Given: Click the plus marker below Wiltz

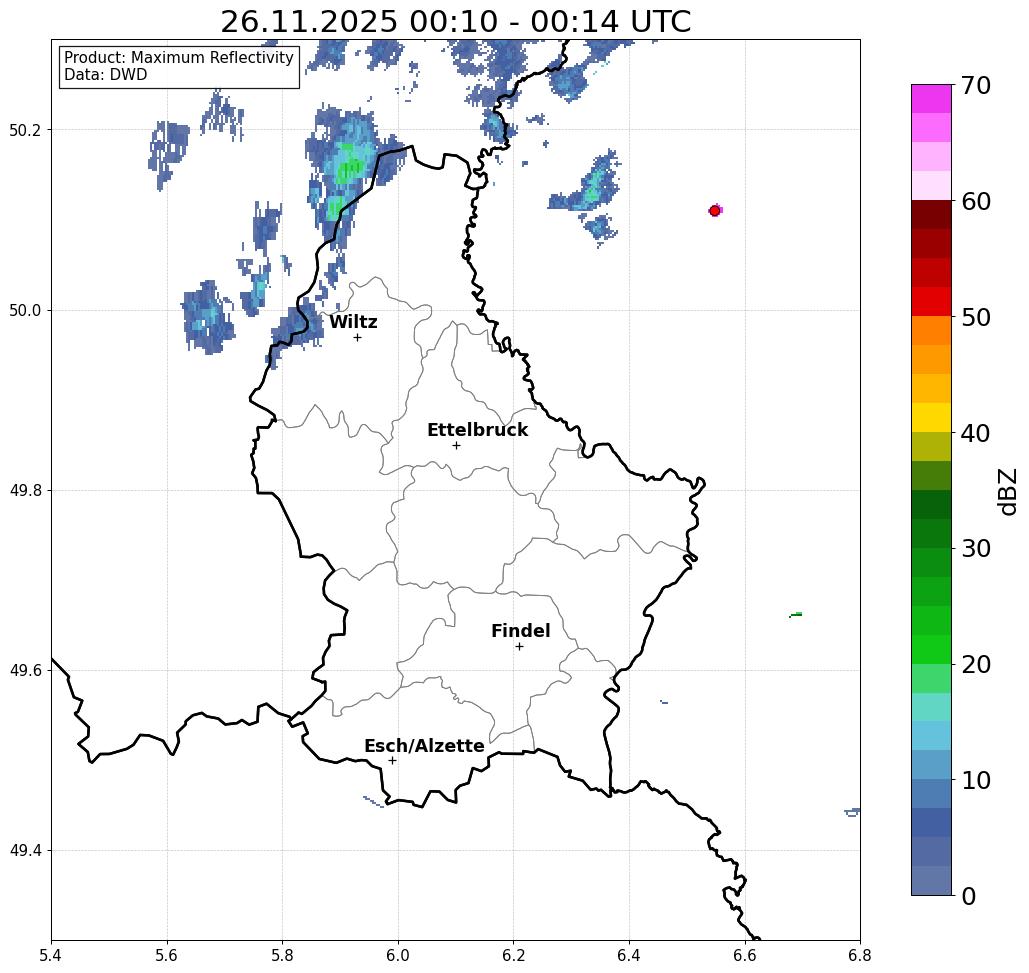Looking at the screenshot, I should [x=358, y=338].
